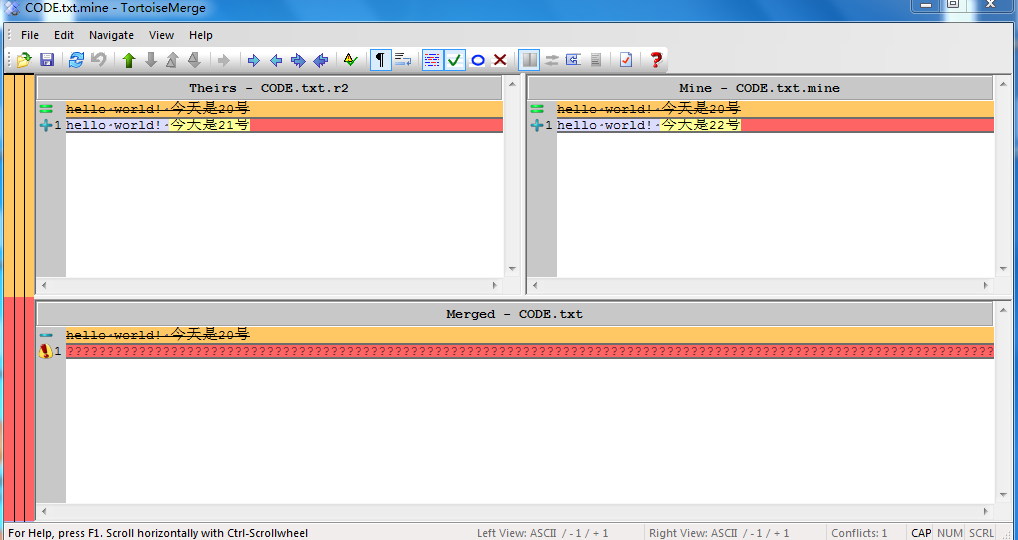The height and width of the screenshot is (540, 1018).
Task: Open the File menu
Action: tap(30, 35)
